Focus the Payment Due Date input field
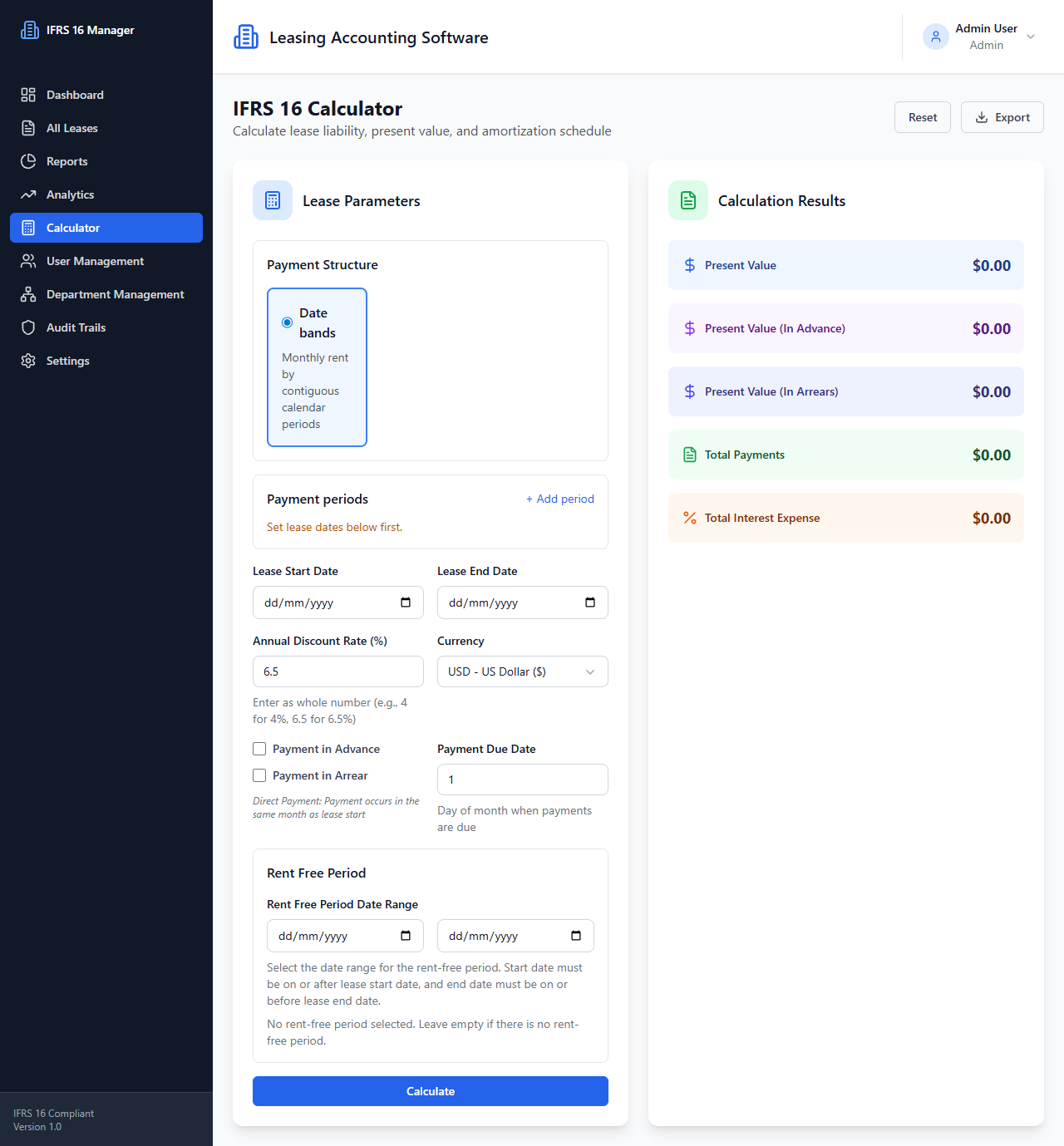The height and width of the screenshot is (1146, 1064). [x=523, y=780]
